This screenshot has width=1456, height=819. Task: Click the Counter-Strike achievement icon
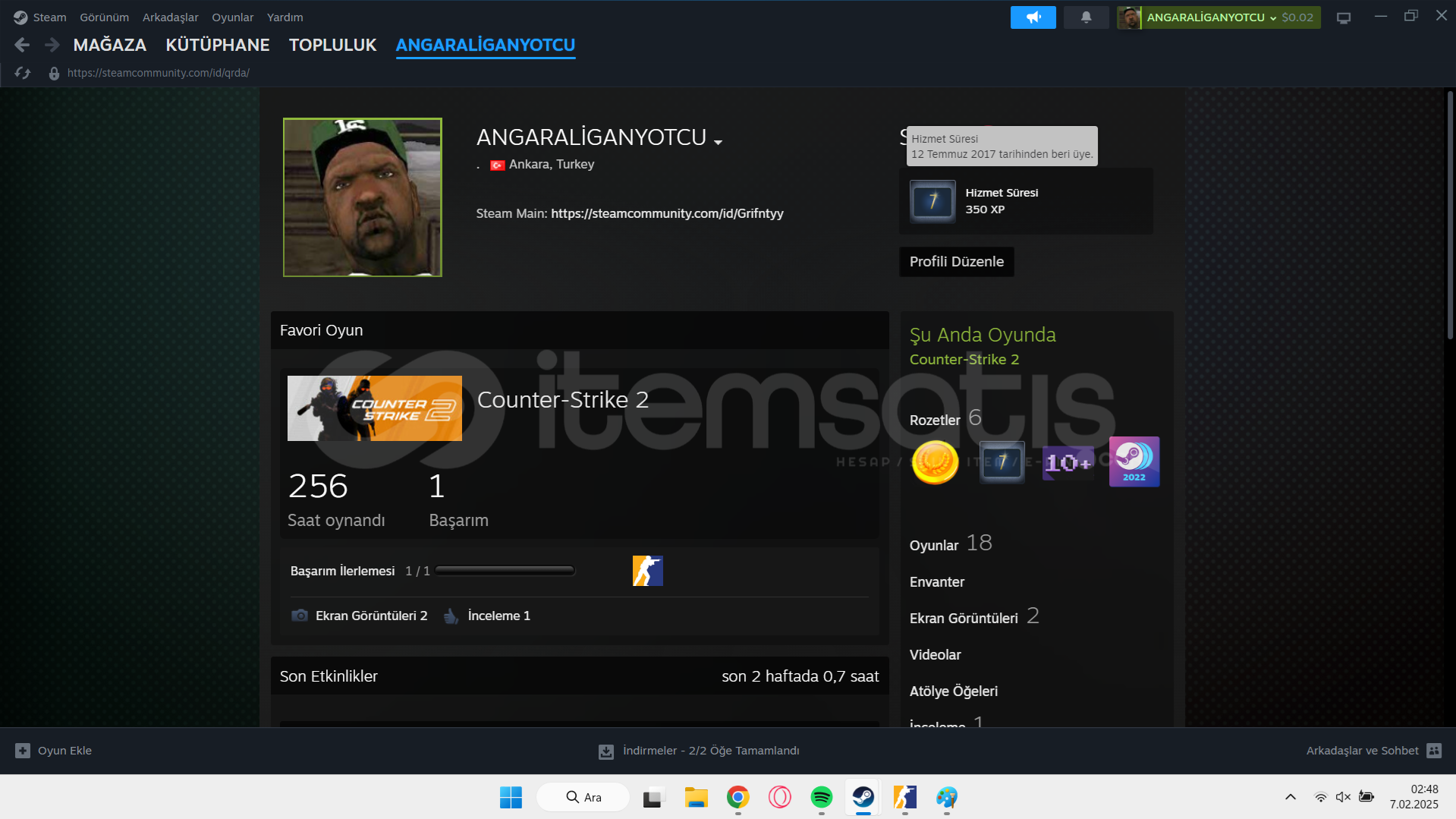click(x=648, y=571)
